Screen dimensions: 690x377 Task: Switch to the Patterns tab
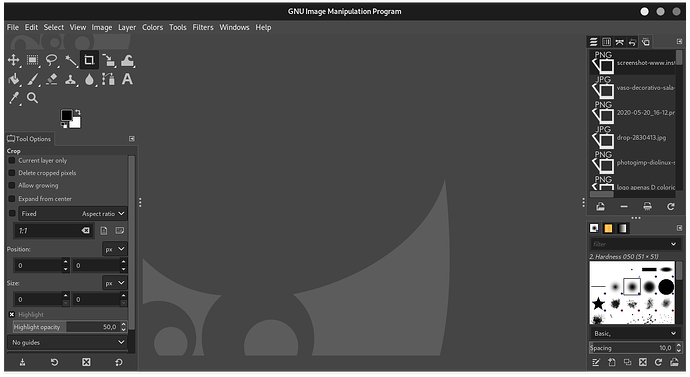608,228
